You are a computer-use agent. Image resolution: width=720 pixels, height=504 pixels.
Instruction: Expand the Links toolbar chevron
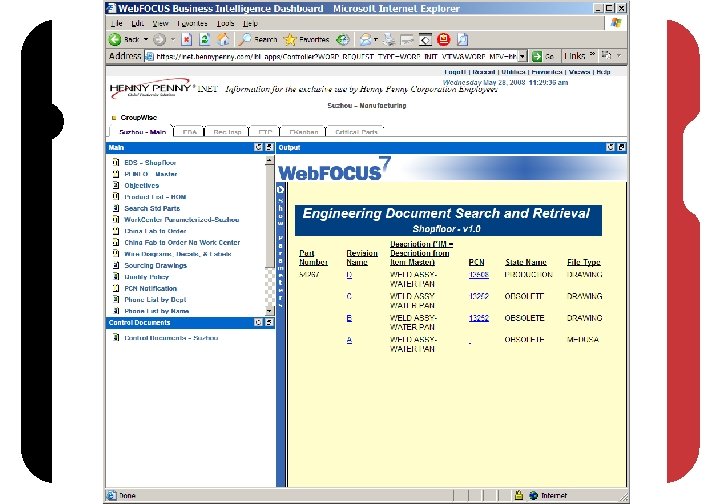(592, 55)
